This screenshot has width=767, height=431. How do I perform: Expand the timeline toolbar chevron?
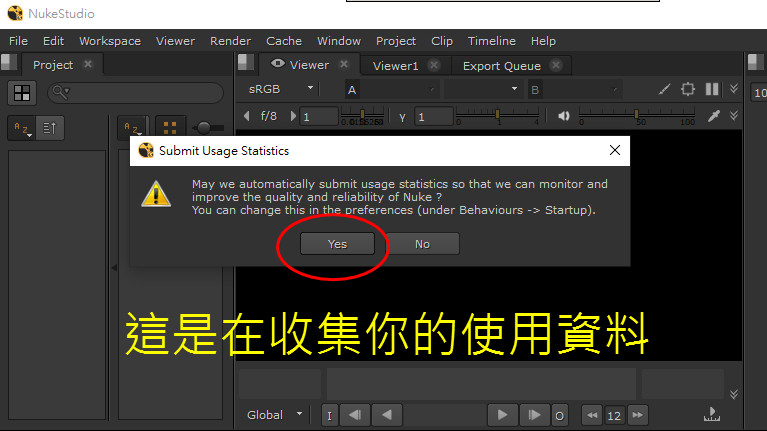click(734, 394)
